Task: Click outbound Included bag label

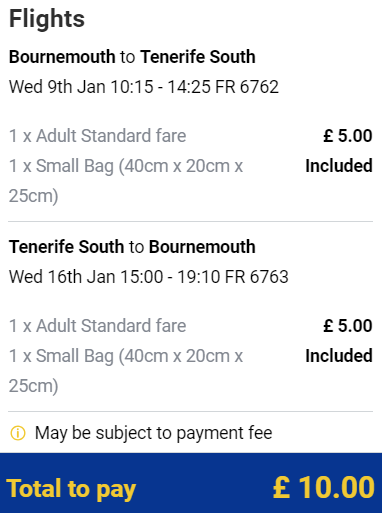Action: [339, 166]
